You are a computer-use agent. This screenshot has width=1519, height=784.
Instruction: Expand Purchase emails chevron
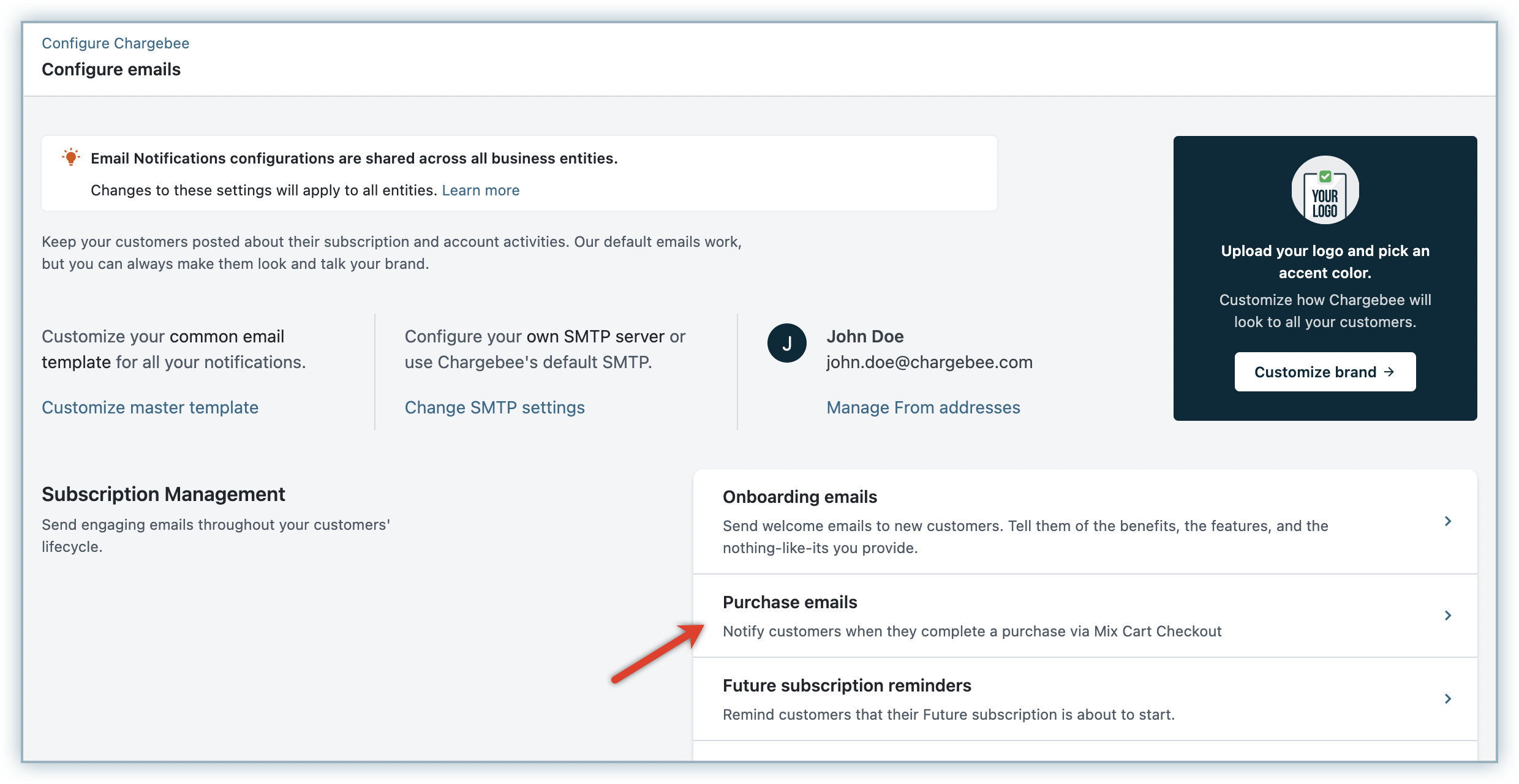pos(1448,616)
